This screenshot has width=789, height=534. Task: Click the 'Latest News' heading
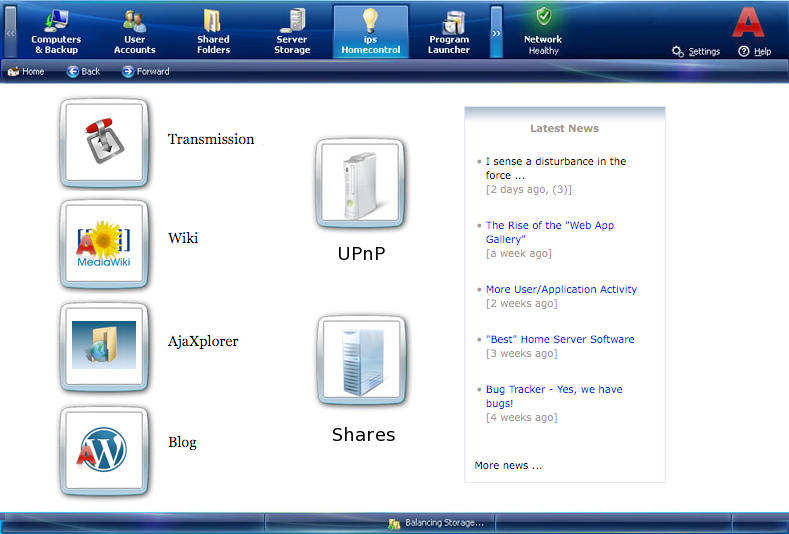coord(564,128)
